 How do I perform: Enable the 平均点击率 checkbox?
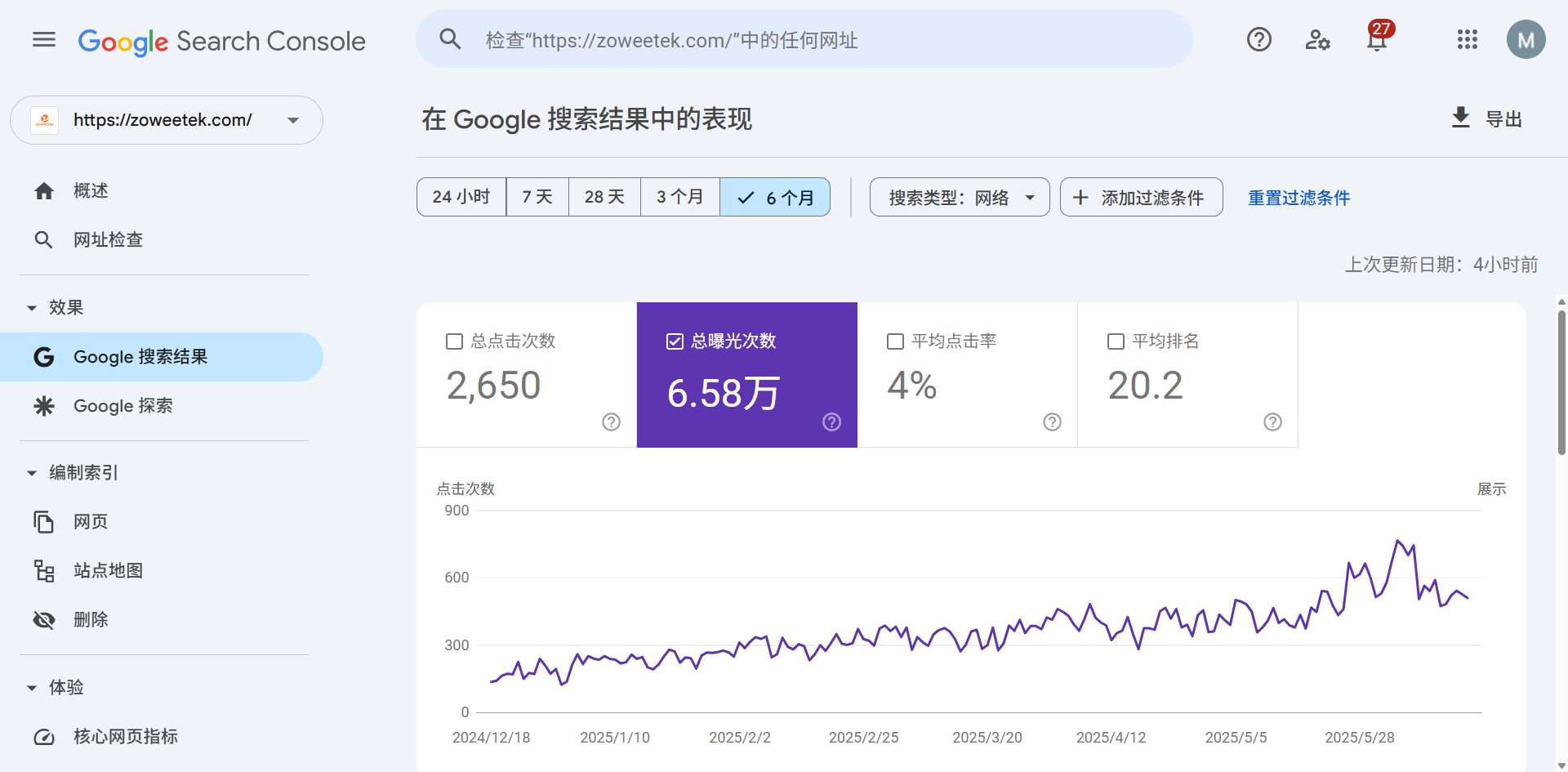tap(895, 341)
